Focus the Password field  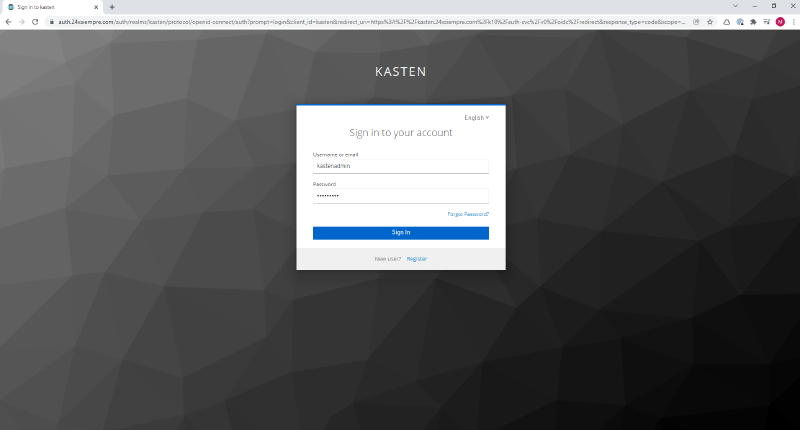[401, 196]
